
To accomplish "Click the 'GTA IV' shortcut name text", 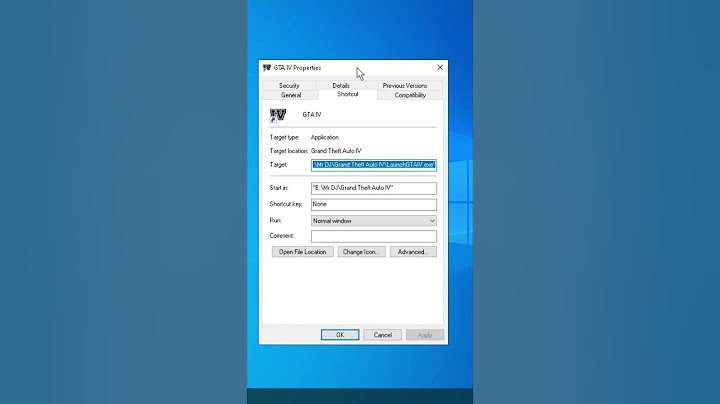I will pos(312,115).
